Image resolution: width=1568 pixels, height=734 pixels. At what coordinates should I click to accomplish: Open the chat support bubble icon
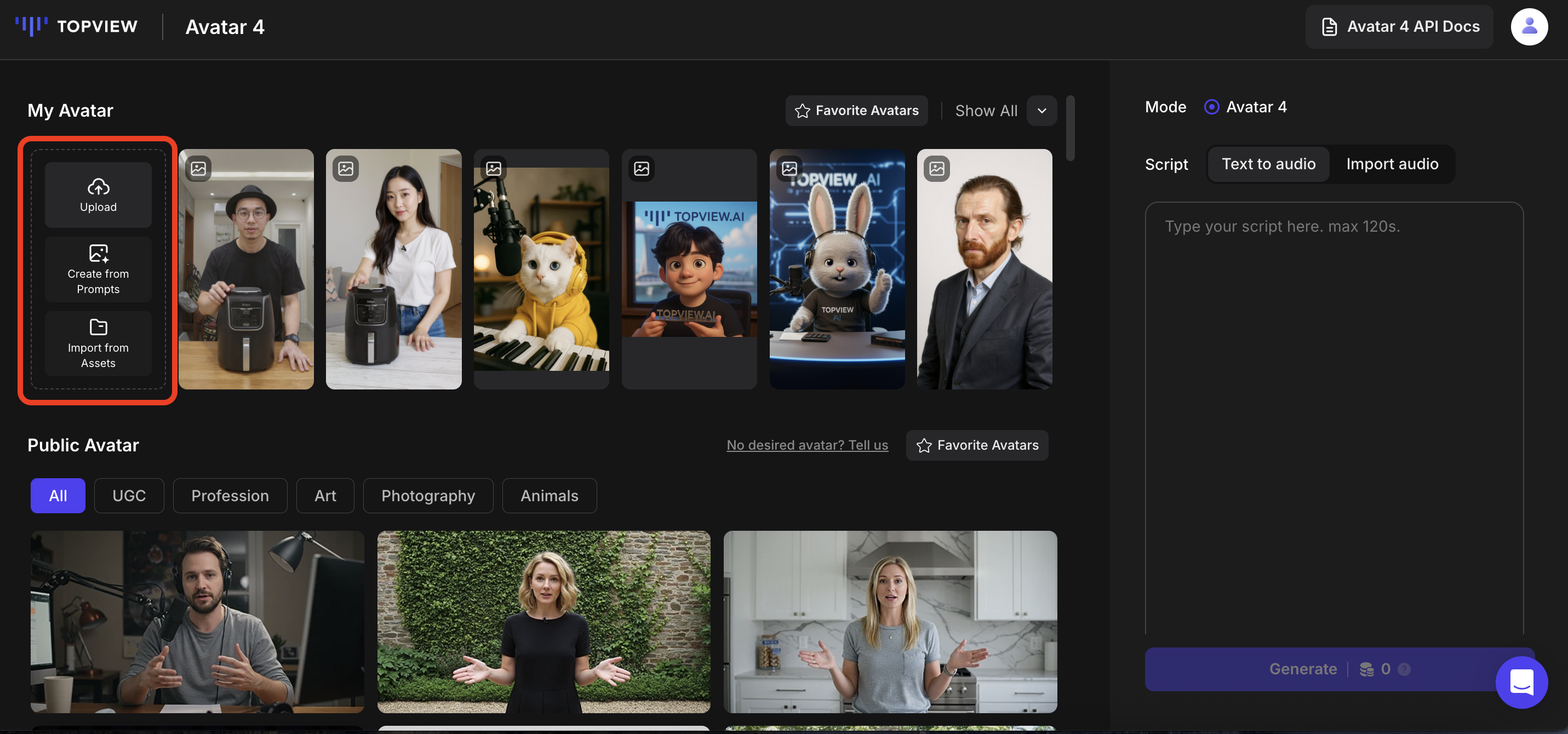point(1521,681)
